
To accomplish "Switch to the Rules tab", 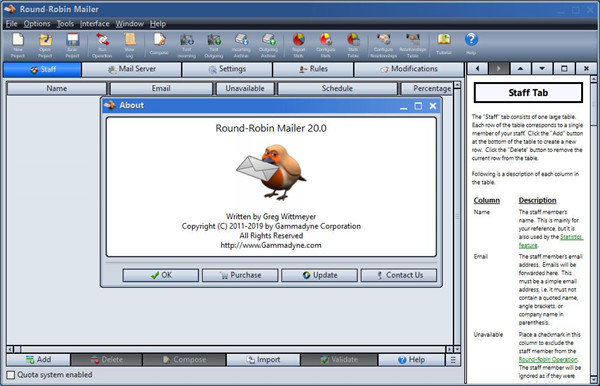I will [313, 69].
